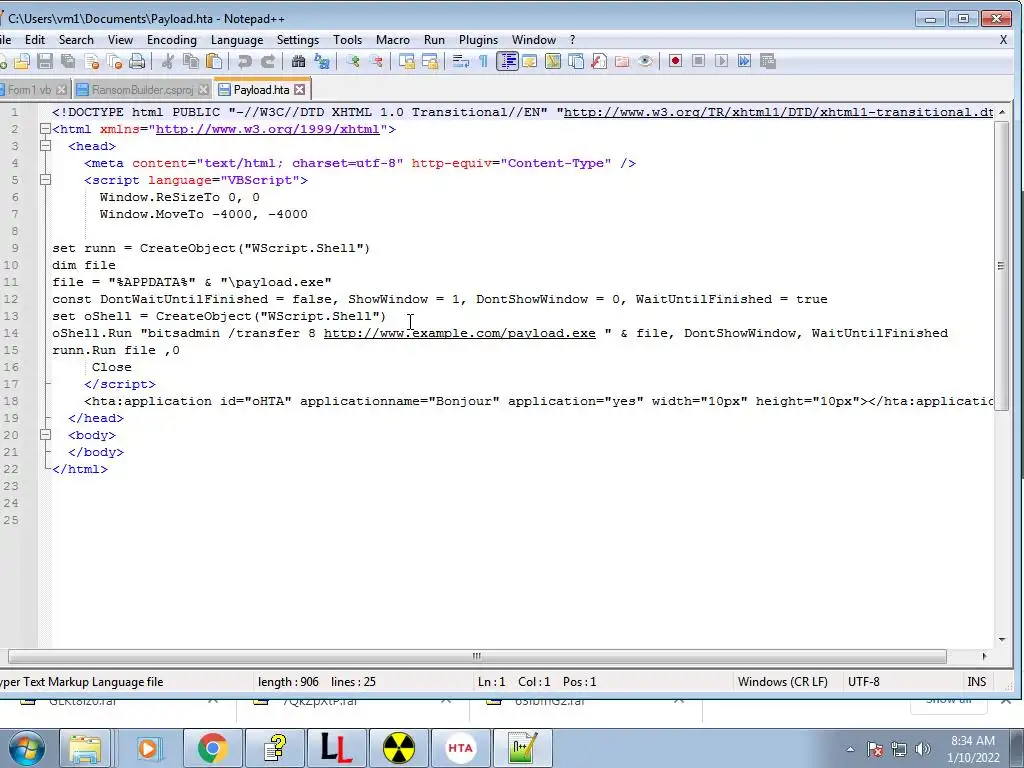
Task: Click the user defined language icon
Action: click(x=530, y=61)
